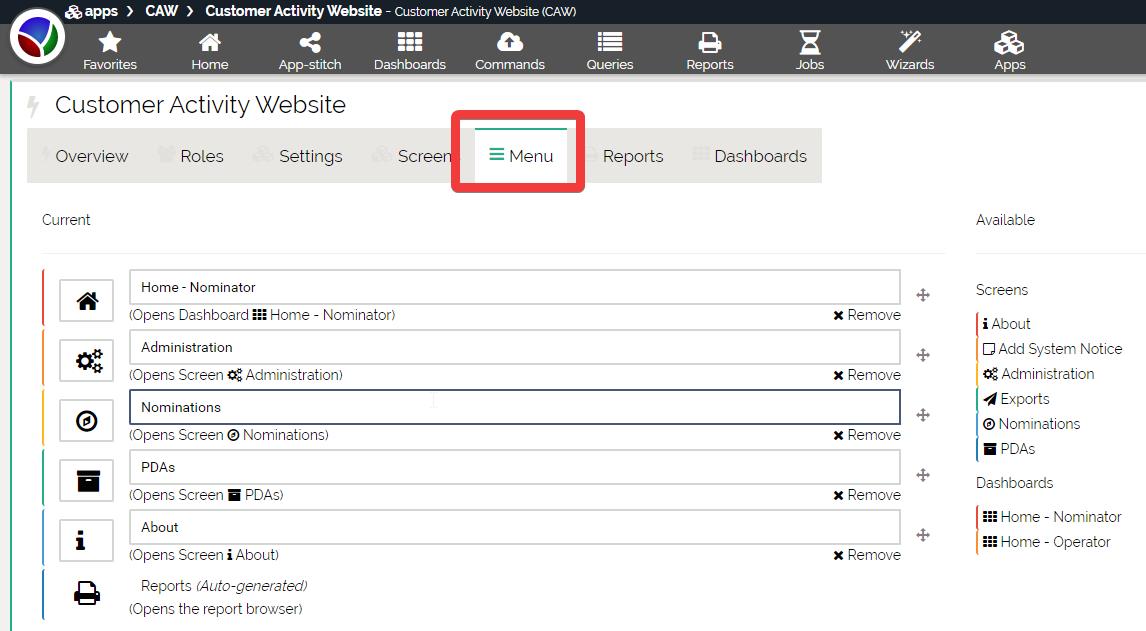
Task: Click the drag handle beside Nominations row
Action: coord(923,415)
